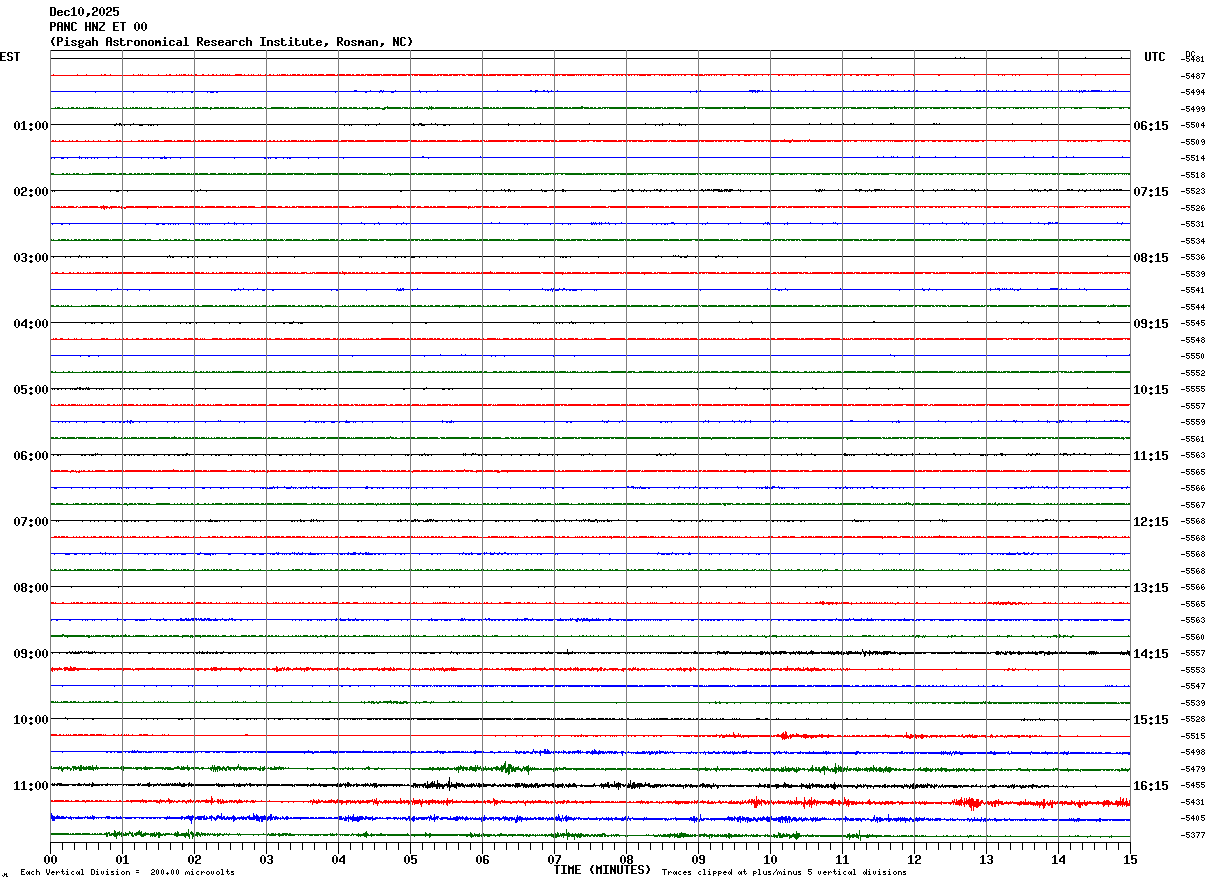Screen dimensions: 1210x886
Task: Click the 01:00 EST hour label
Action: [x=31, y=126]
